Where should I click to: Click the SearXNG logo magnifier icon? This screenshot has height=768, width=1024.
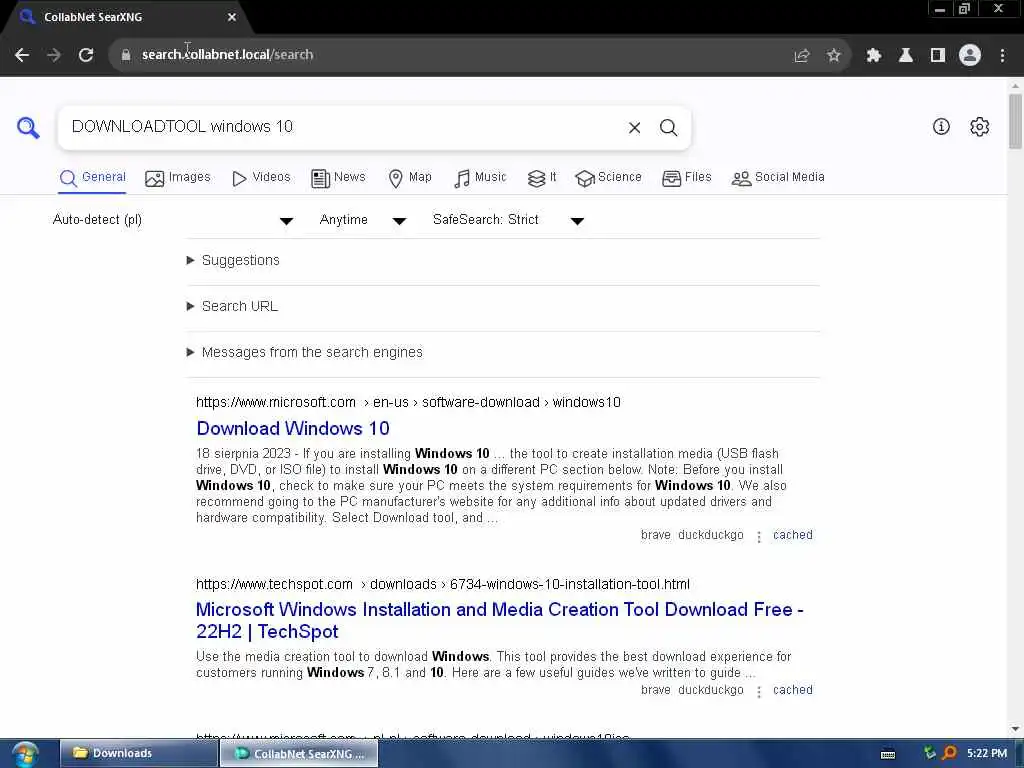pos(28,127)
